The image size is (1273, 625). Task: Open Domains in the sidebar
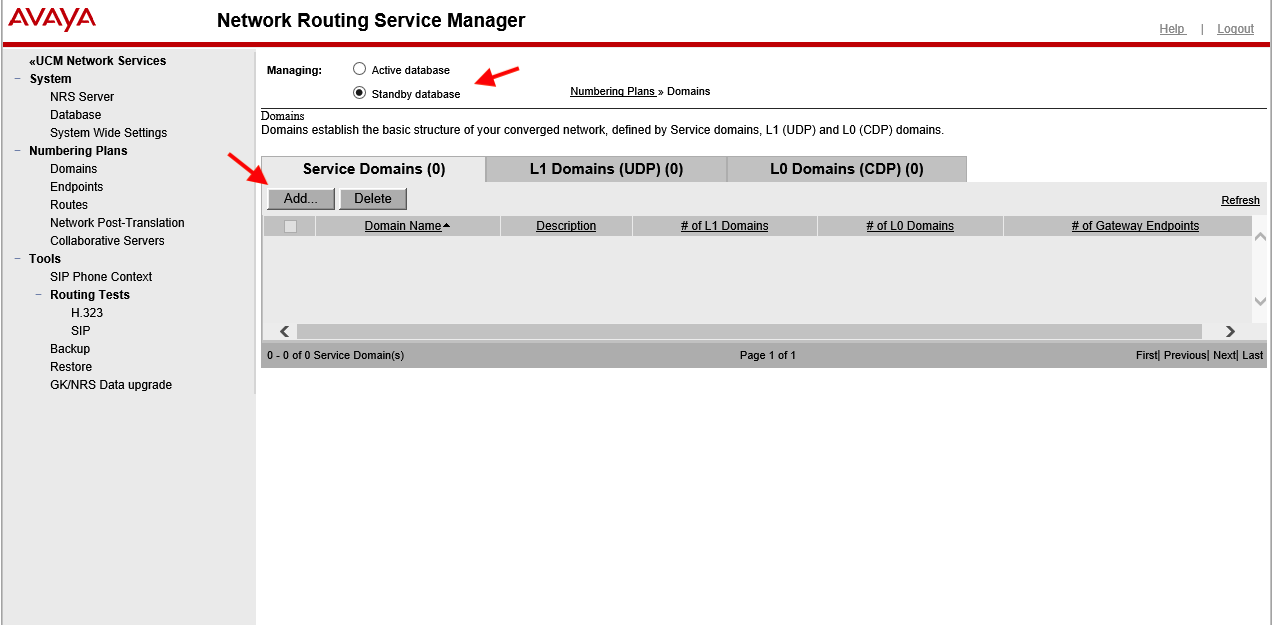(74, 169)
